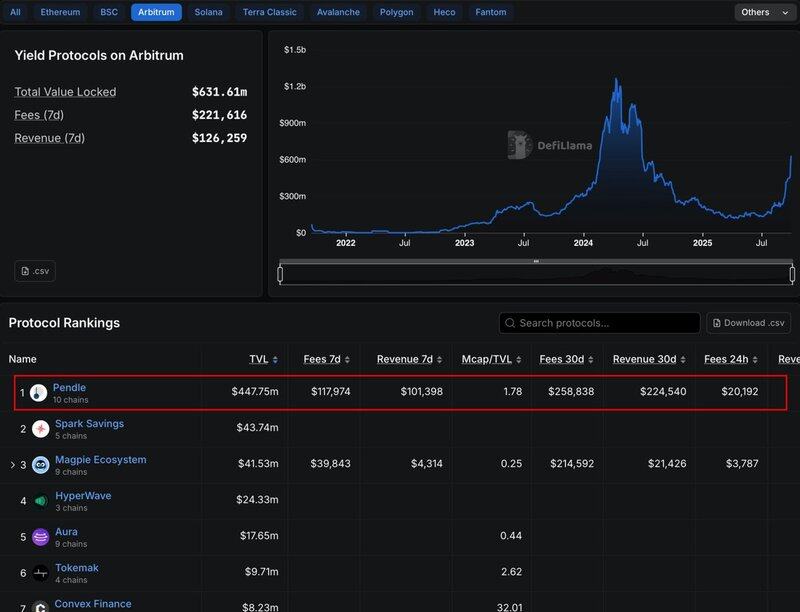Click the Tokemak logo icon
800x612 pixels.
[40, 573]
